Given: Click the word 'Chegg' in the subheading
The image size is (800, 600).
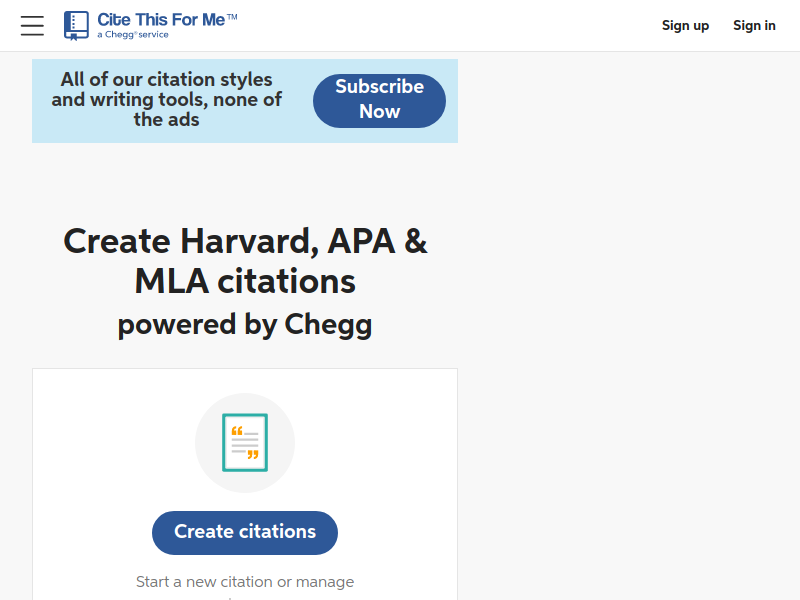Looking at the screenshot, I should (328, 325).
